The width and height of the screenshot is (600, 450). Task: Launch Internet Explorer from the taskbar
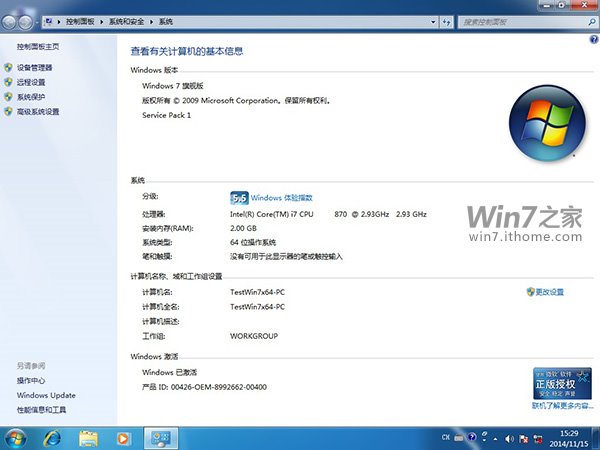(52, 437)
